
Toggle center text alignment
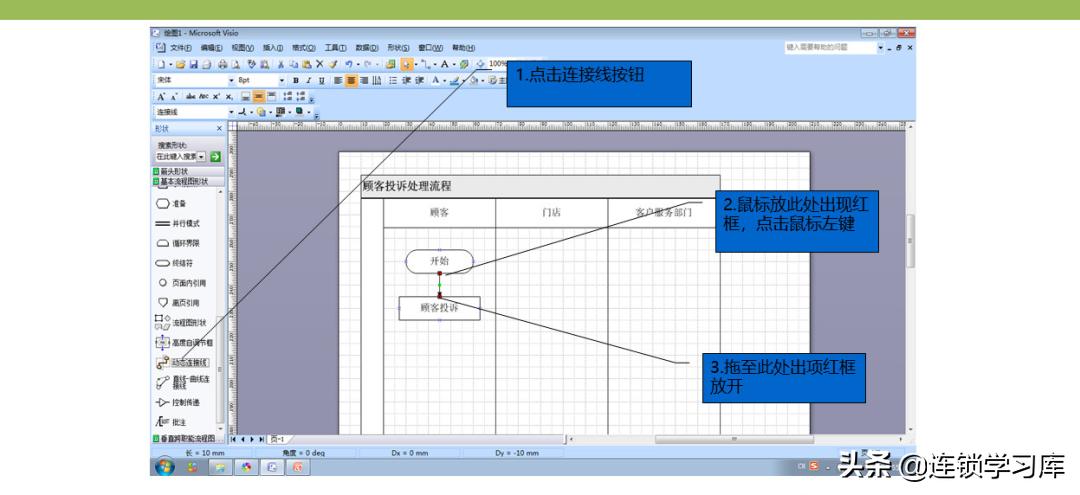(x=351, y=81)
